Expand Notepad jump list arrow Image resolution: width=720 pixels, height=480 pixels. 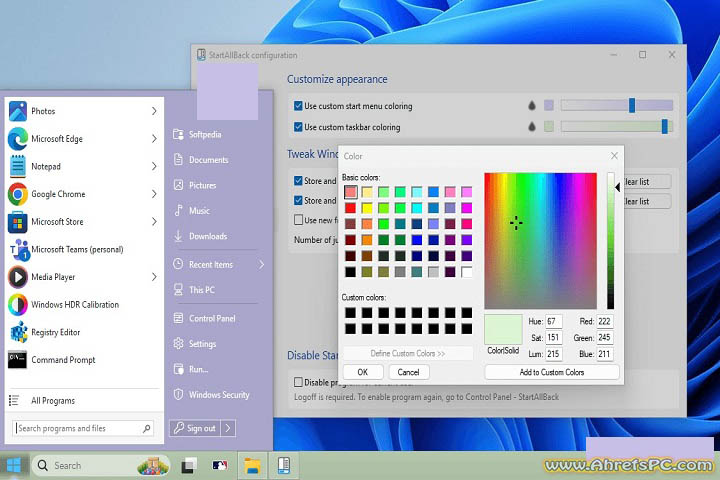(x=154, y=166)
